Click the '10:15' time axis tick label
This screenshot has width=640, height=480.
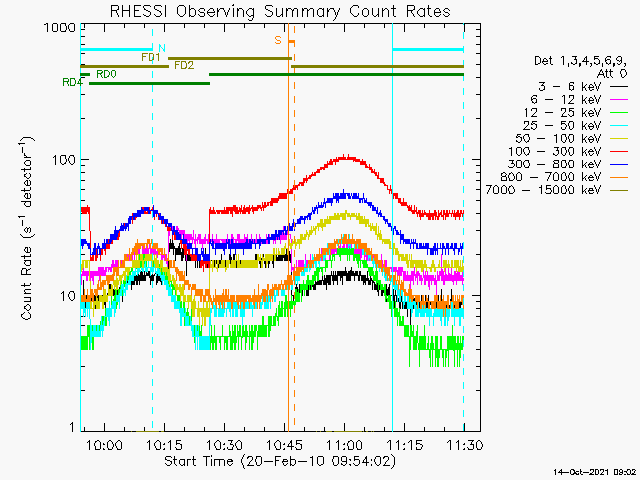point(164,444)
